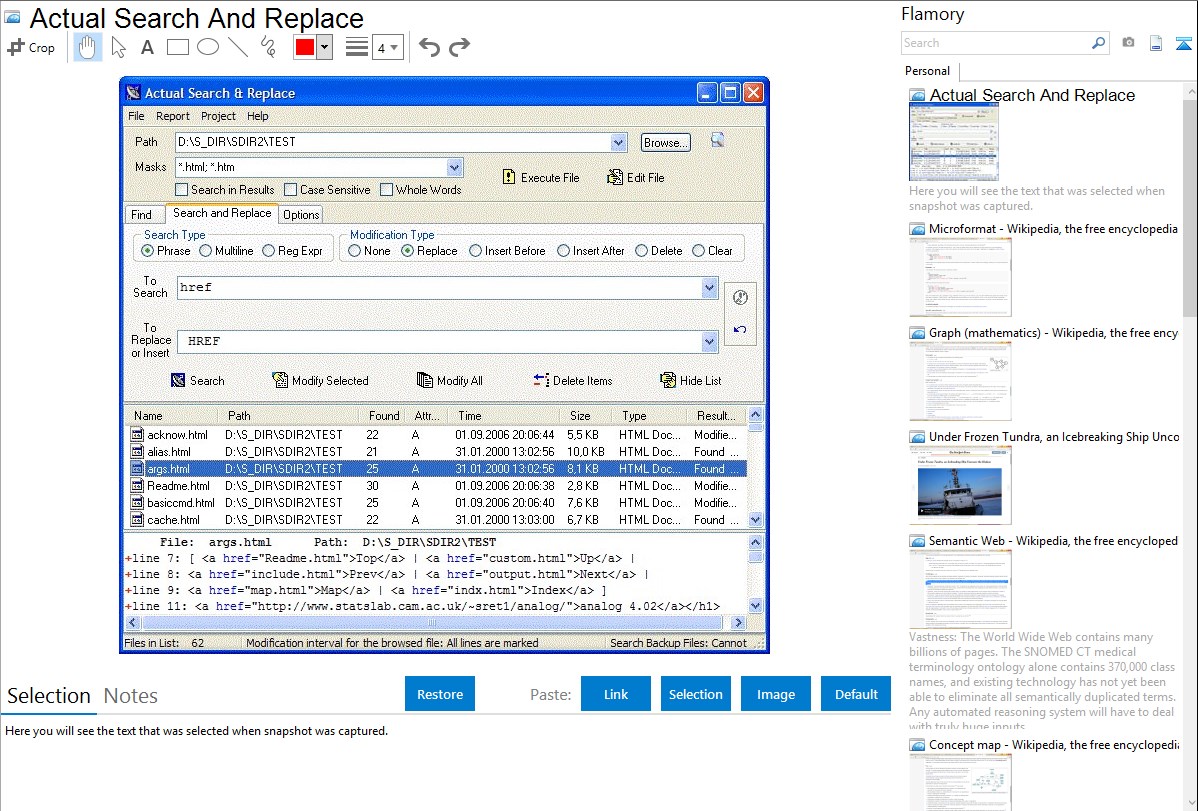Pick the ellipse shape tool
1198x811 pixels.
point(208,47)
